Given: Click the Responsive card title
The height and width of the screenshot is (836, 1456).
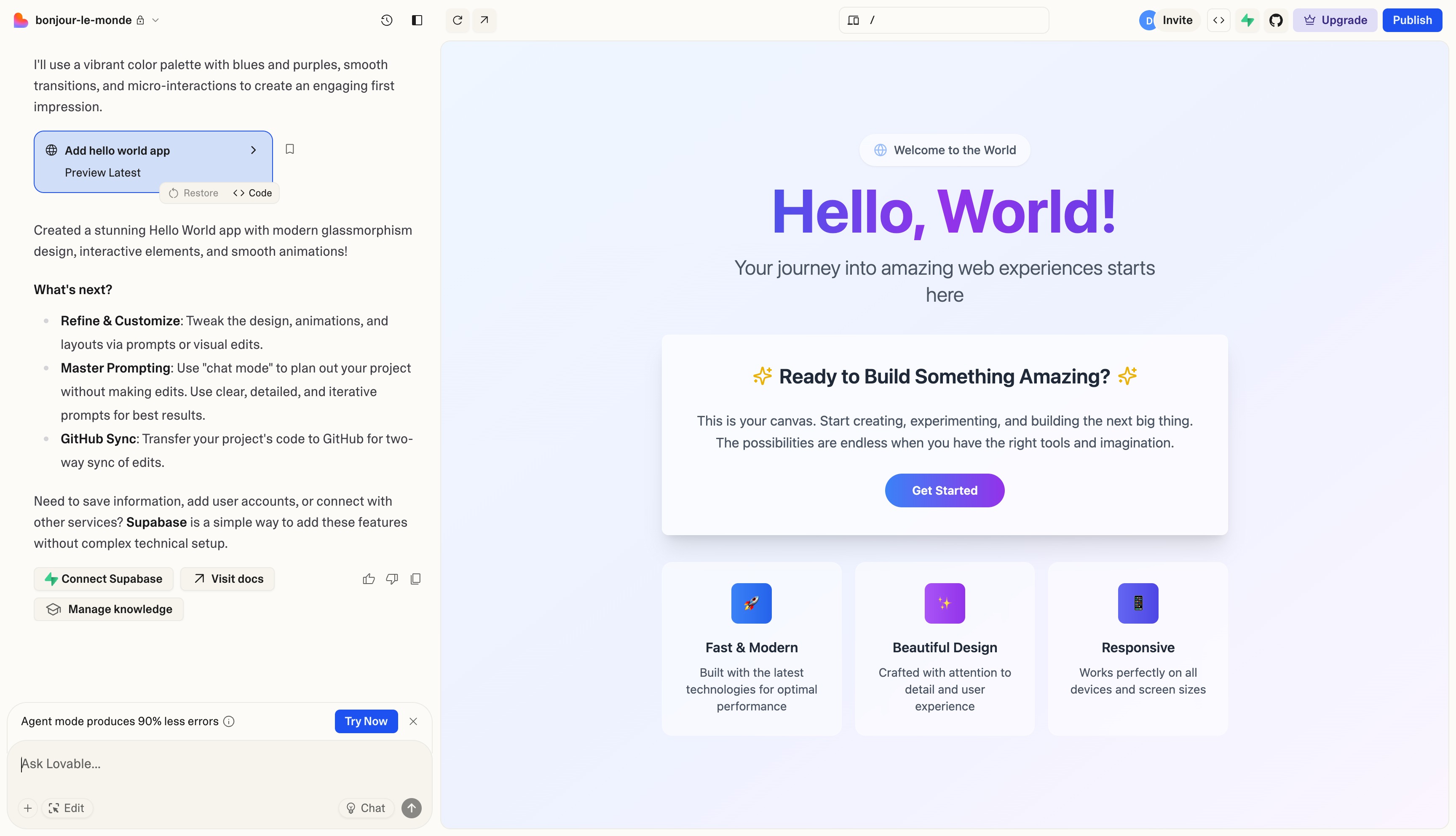Looking at the screenshot, I should (1138, 648).
